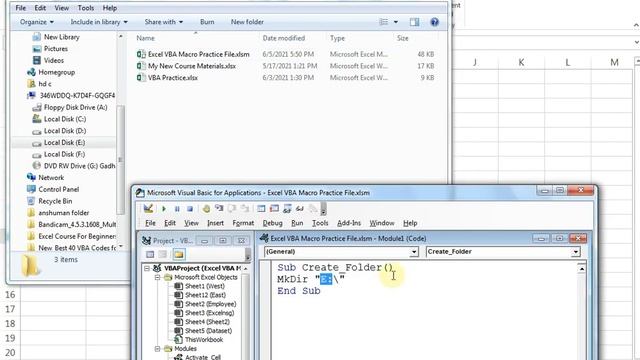The width and height of the screenshot is (640, 360).
Task: Open the anshuman folder in navigation pane
Action: click(63, 213)
